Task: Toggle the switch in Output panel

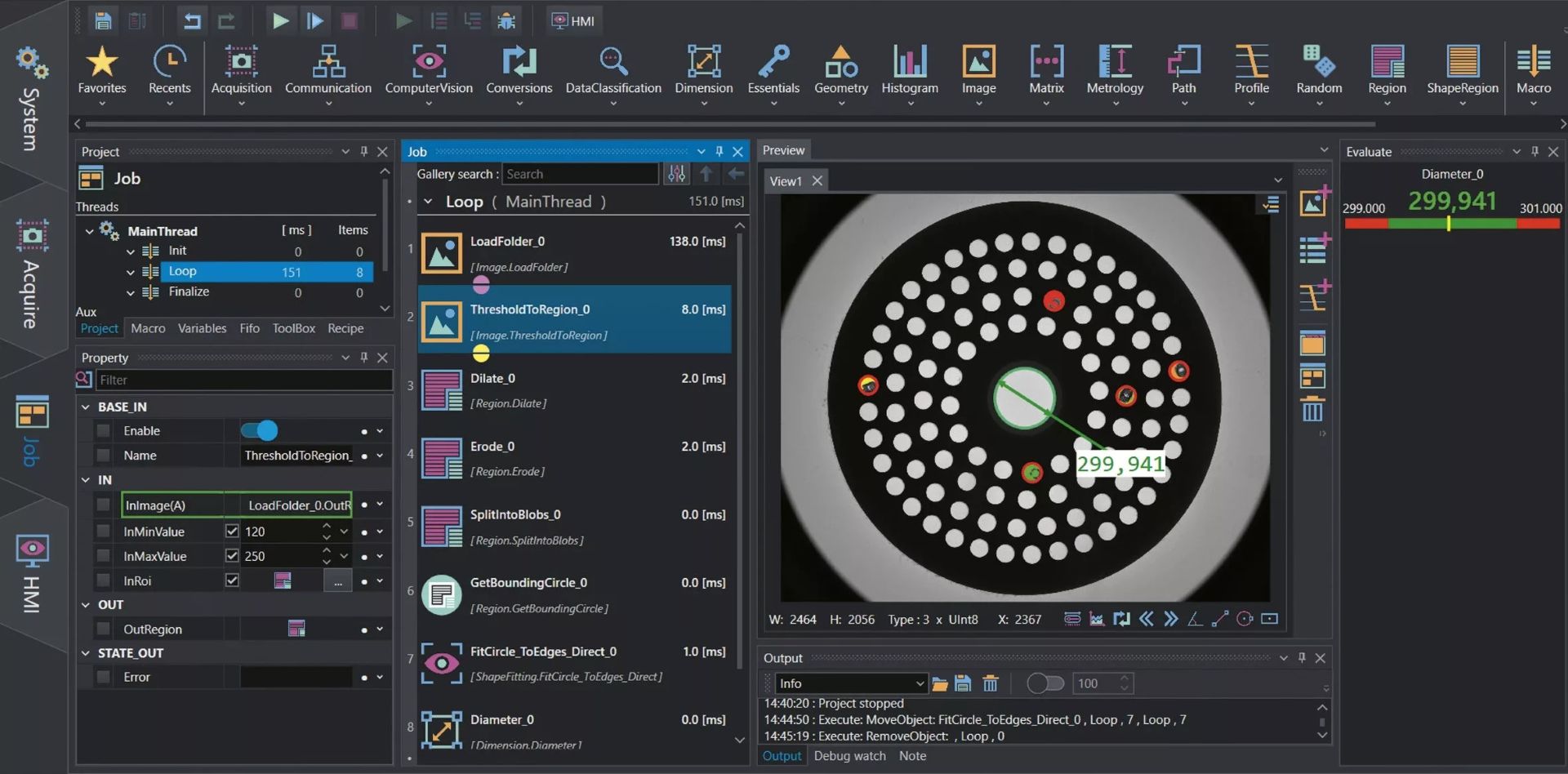Action: [x=1045, y=683]
